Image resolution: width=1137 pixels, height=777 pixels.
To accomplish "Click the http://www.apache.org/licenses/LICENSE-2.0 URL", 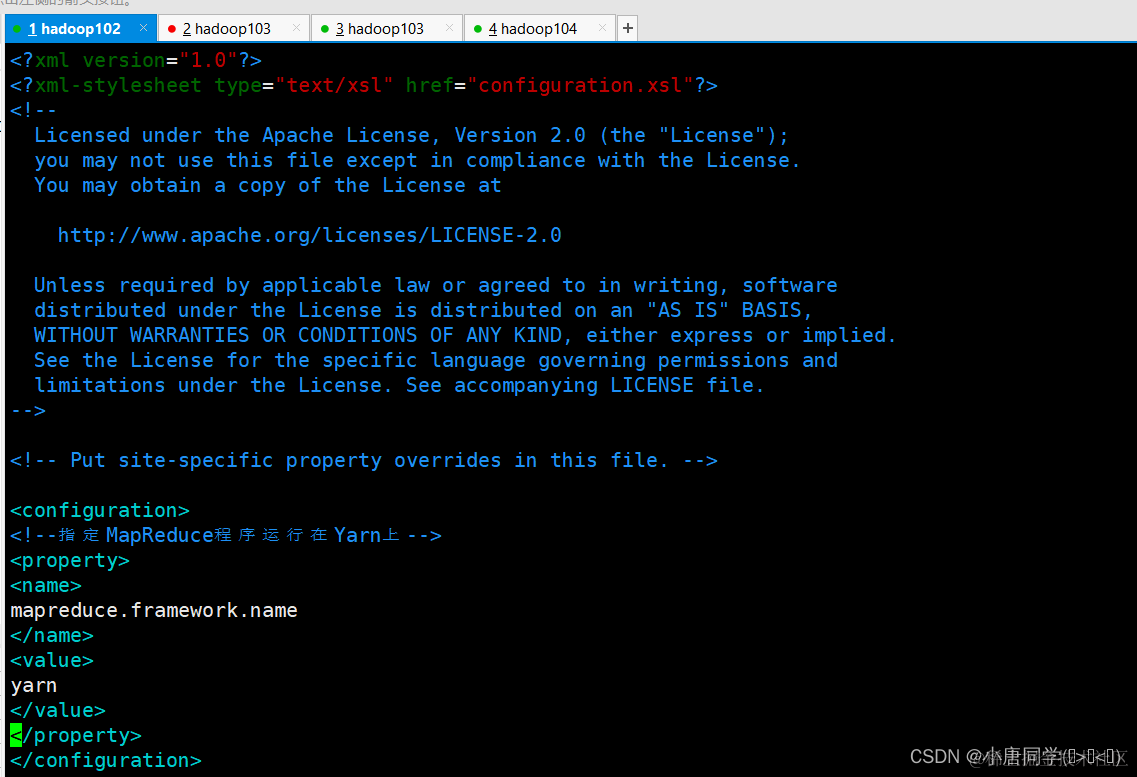I will [x=310, y=235].
